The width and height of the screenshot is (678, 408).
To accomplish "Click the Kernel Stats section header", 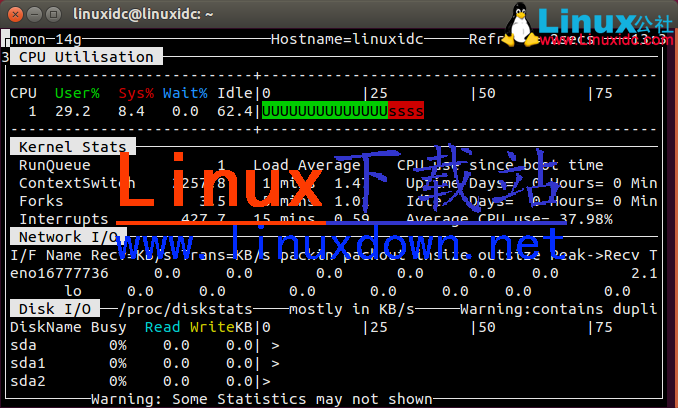I will 73,147.
